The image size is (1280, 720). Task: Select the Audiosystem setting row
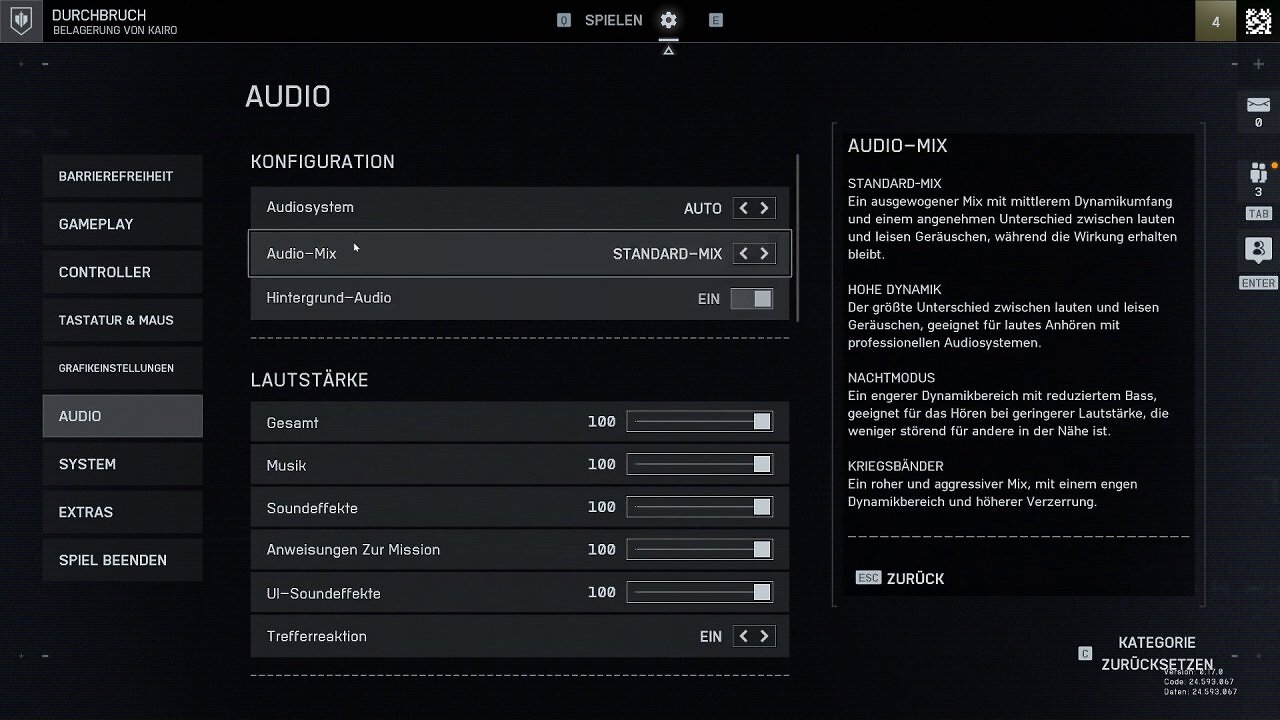coord(520,208)
